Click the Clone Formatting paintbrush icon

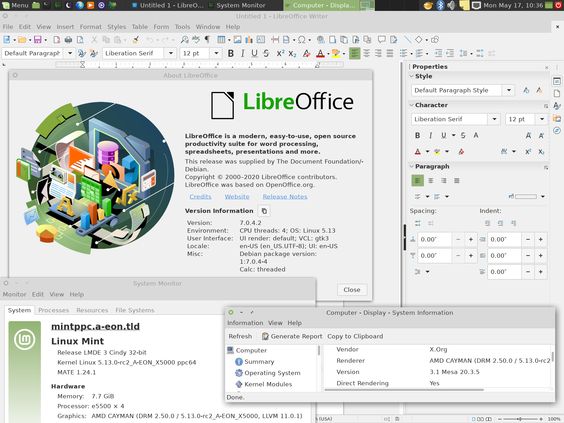pos(136,40)
